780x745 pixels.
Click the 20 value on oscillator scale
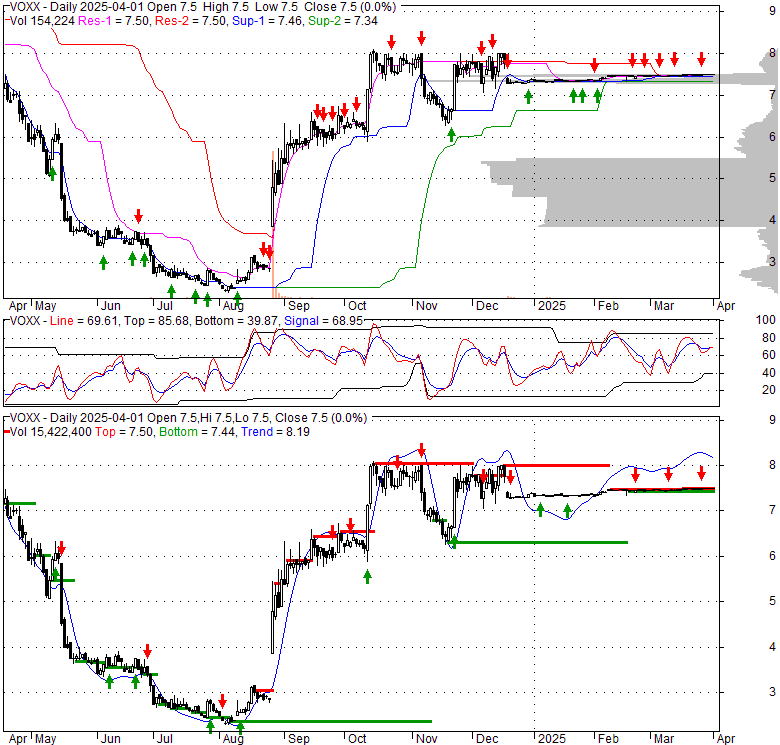pyautogui.click(x=769, y=390)
